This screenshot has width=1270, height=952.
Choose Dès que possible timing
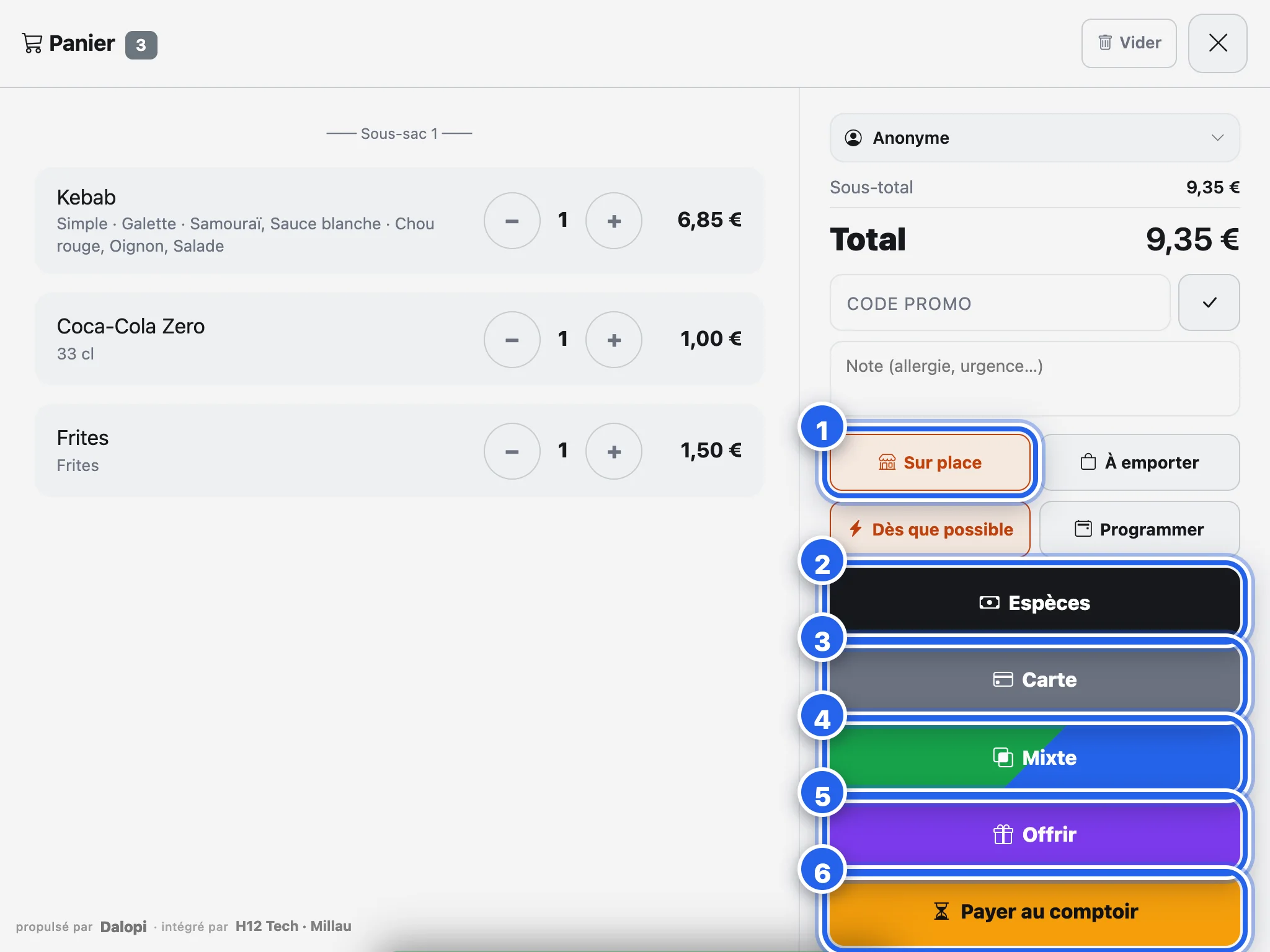(930, 529)
